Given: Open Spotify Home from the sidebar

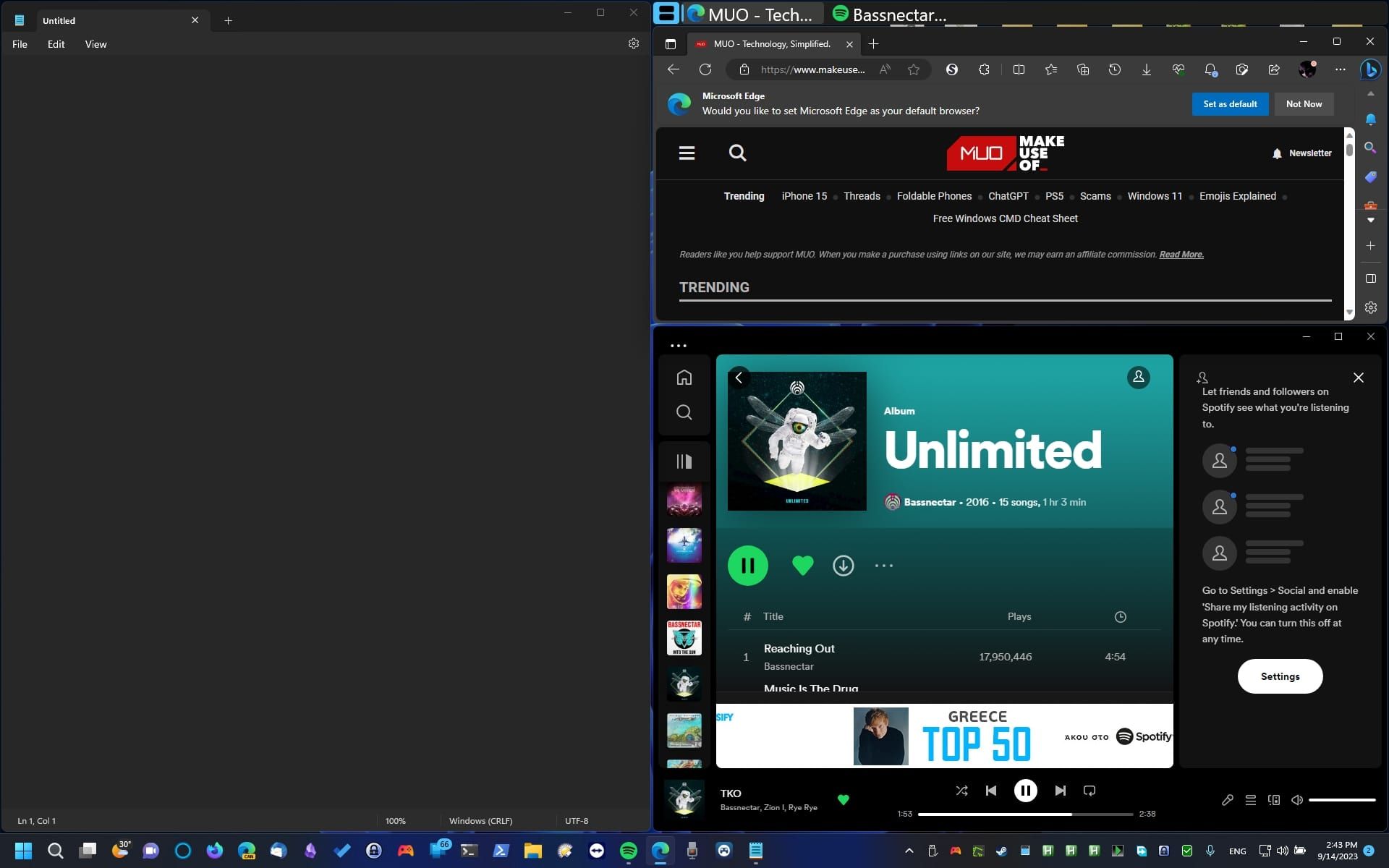Looking at the screenshot, I should point(684,377).
